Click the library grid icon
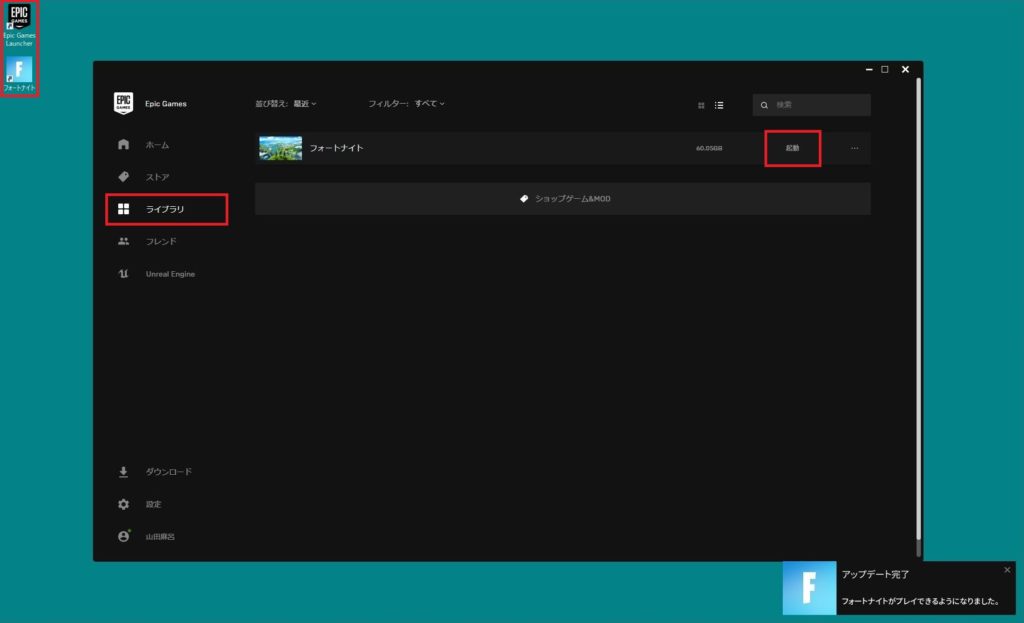The image size is (1024, 623). pyautogui.click(x=123, y=209)
